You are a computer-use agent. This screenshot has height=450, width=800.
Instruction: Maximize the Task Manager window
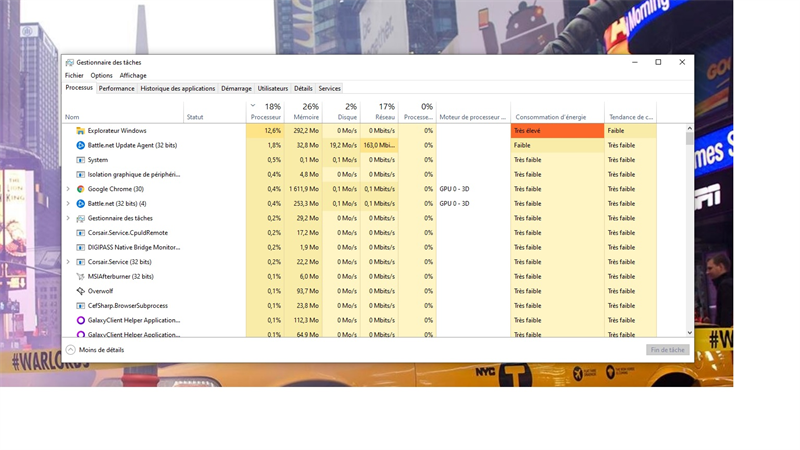click(658, 62)
